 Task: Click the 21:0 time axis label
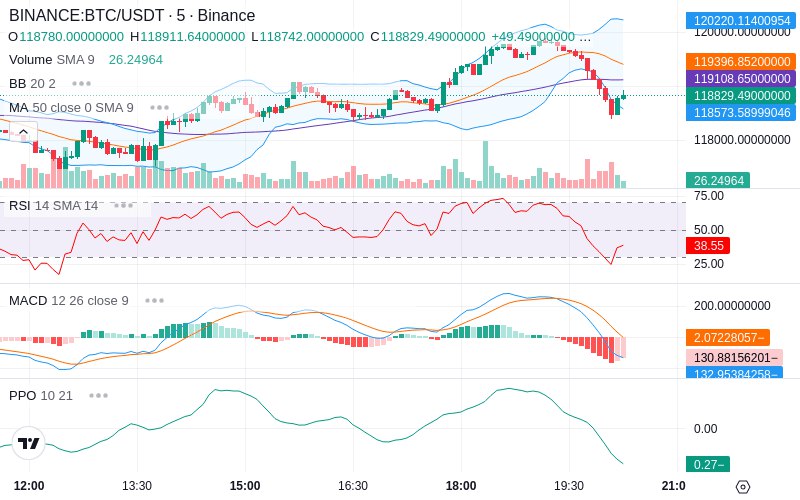pyautogui.click(x=673, y=486)
